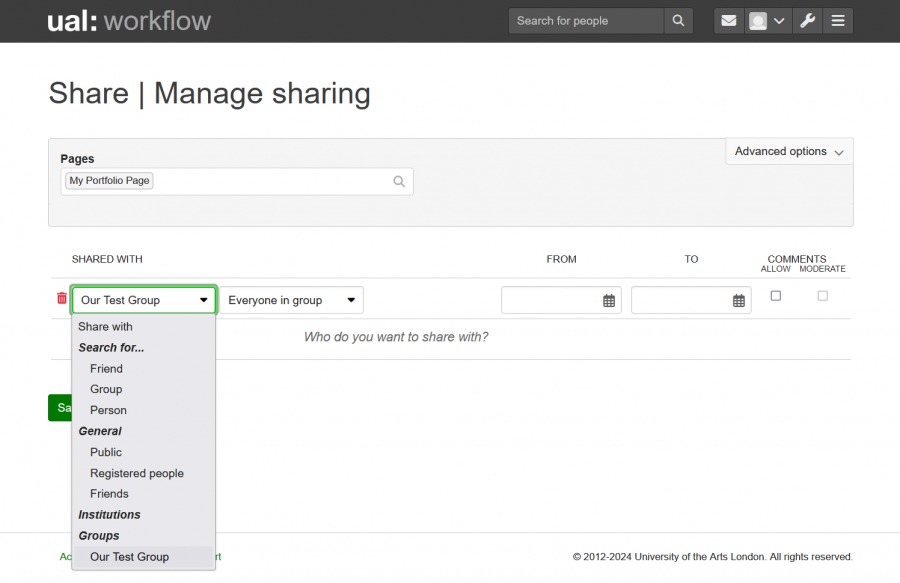
Task: Click the My Portfolio Page pages field
Action: [109, 181]
